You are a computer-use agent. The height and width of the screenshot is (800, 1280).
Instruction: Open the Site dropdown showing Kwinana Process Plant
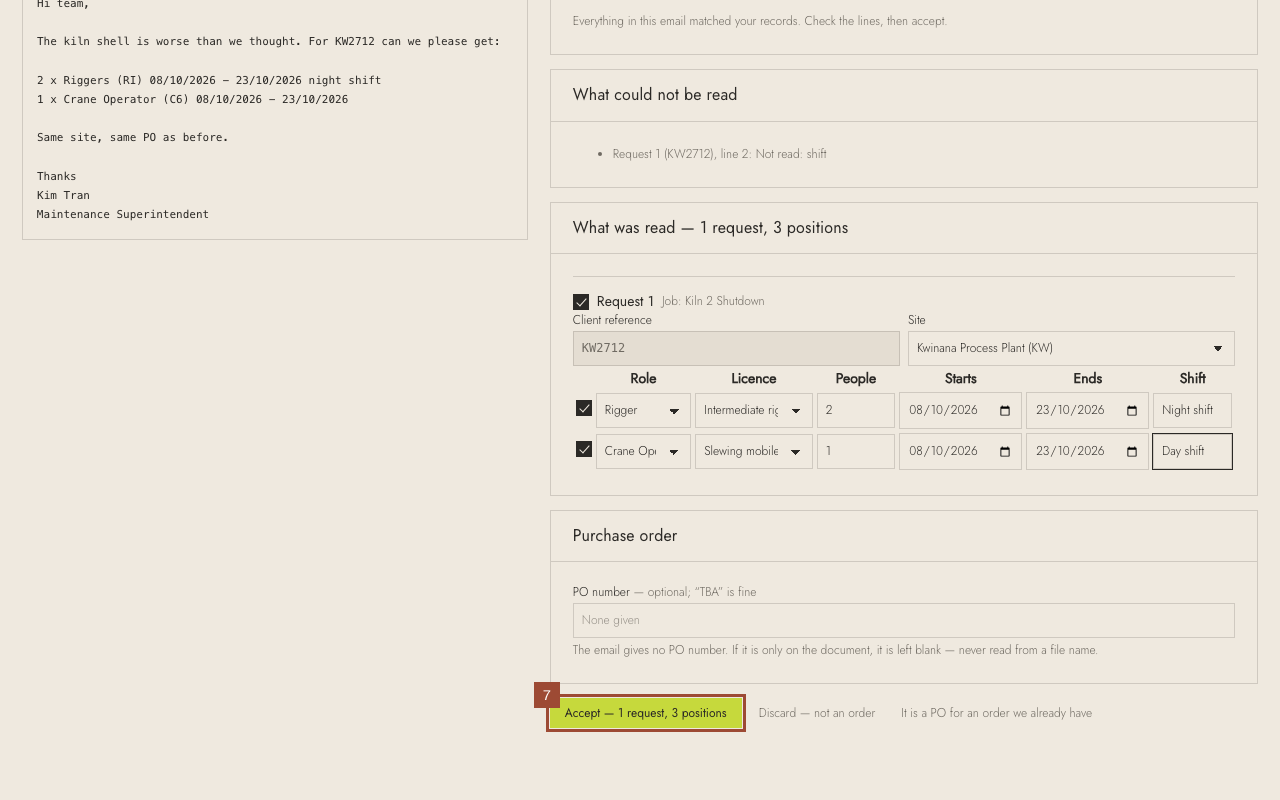(x=1071, y=348)
